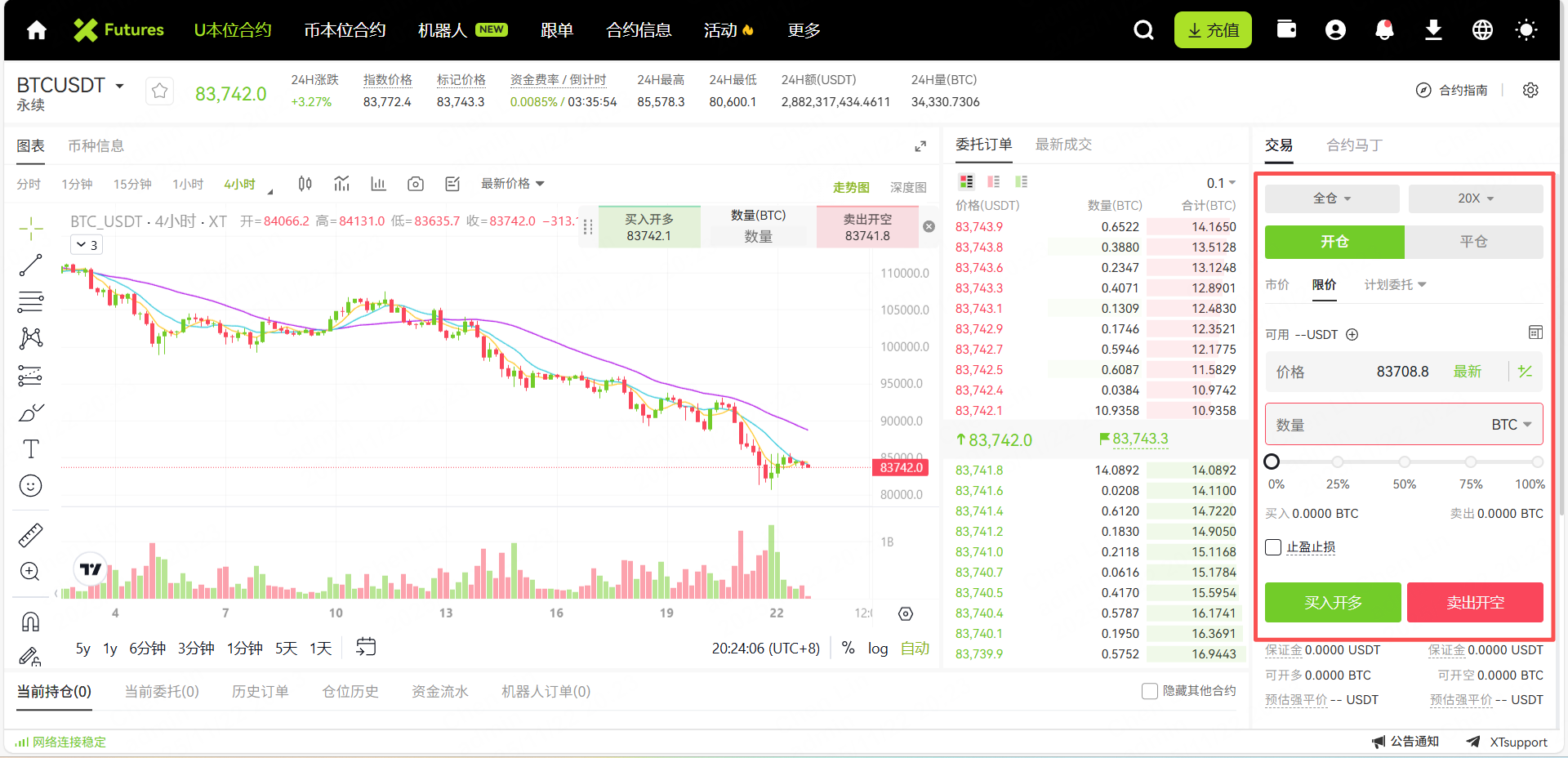Screen dimensions: 1568x758
Task: Open the emoji annotation tool
Action: tap(30, 485)
